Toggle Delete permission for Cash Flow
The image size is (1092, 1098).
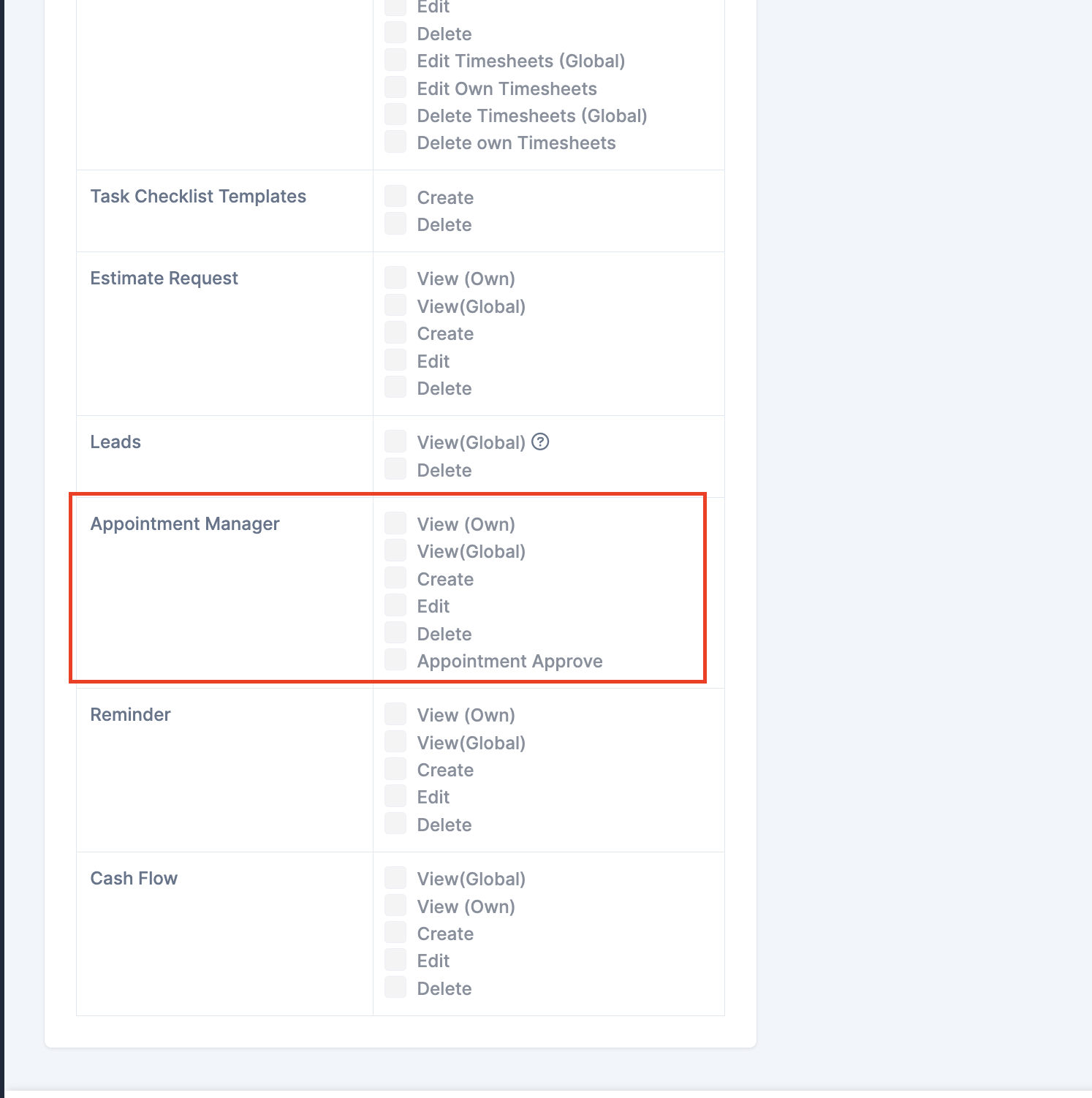pos(395,987)
